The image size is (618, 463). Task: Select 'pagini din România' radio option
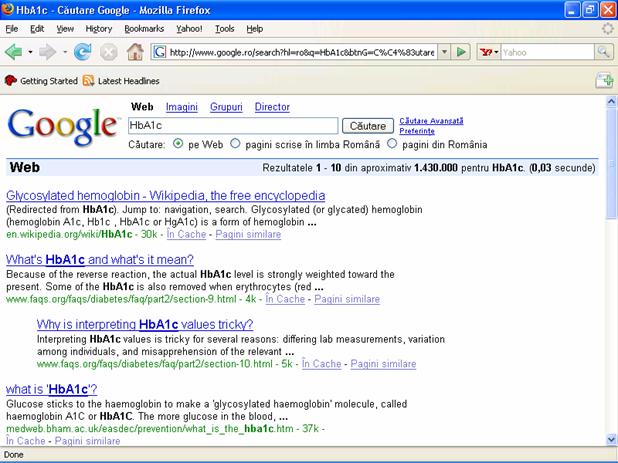click(x=392, y=144)
